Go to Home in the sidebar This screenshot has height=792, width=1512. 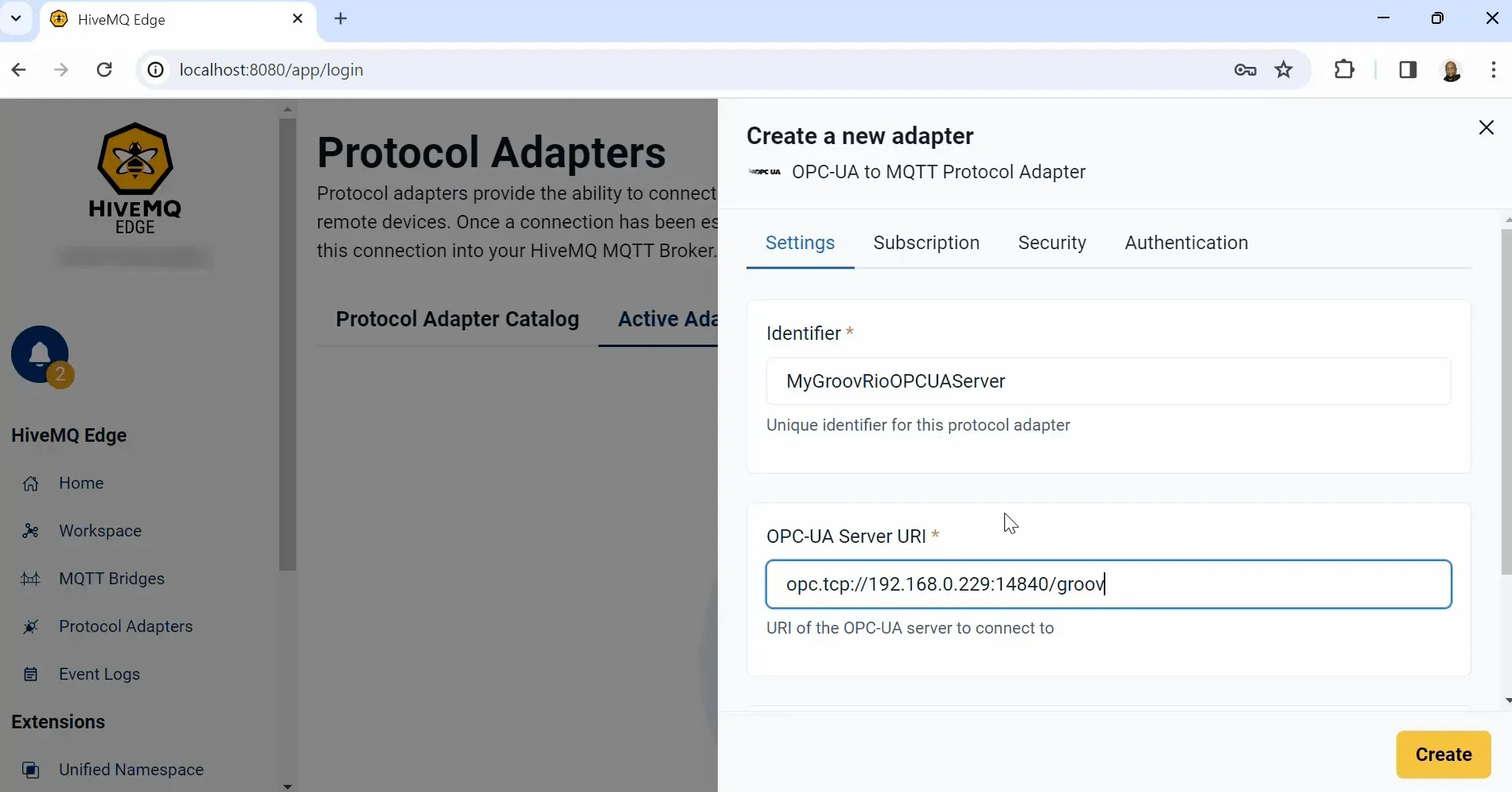point(81,483)
